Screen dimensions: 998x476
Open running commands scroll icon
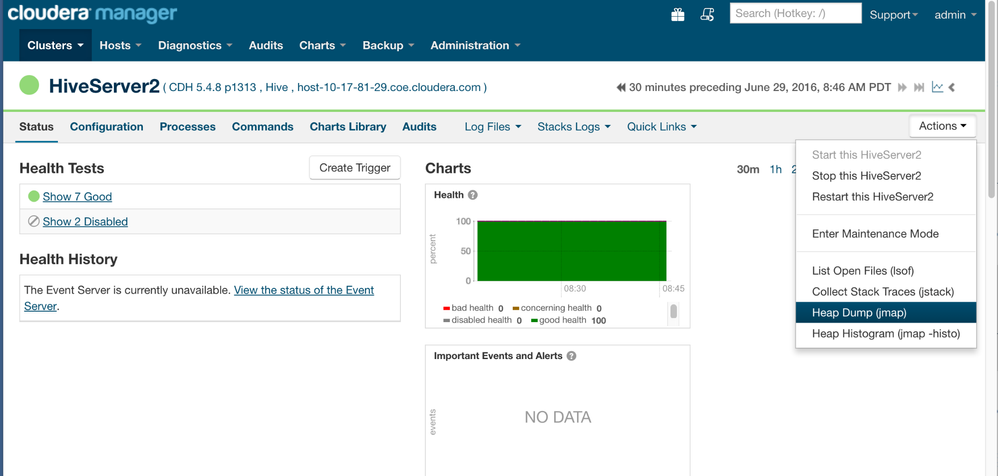tap(707, 15)
